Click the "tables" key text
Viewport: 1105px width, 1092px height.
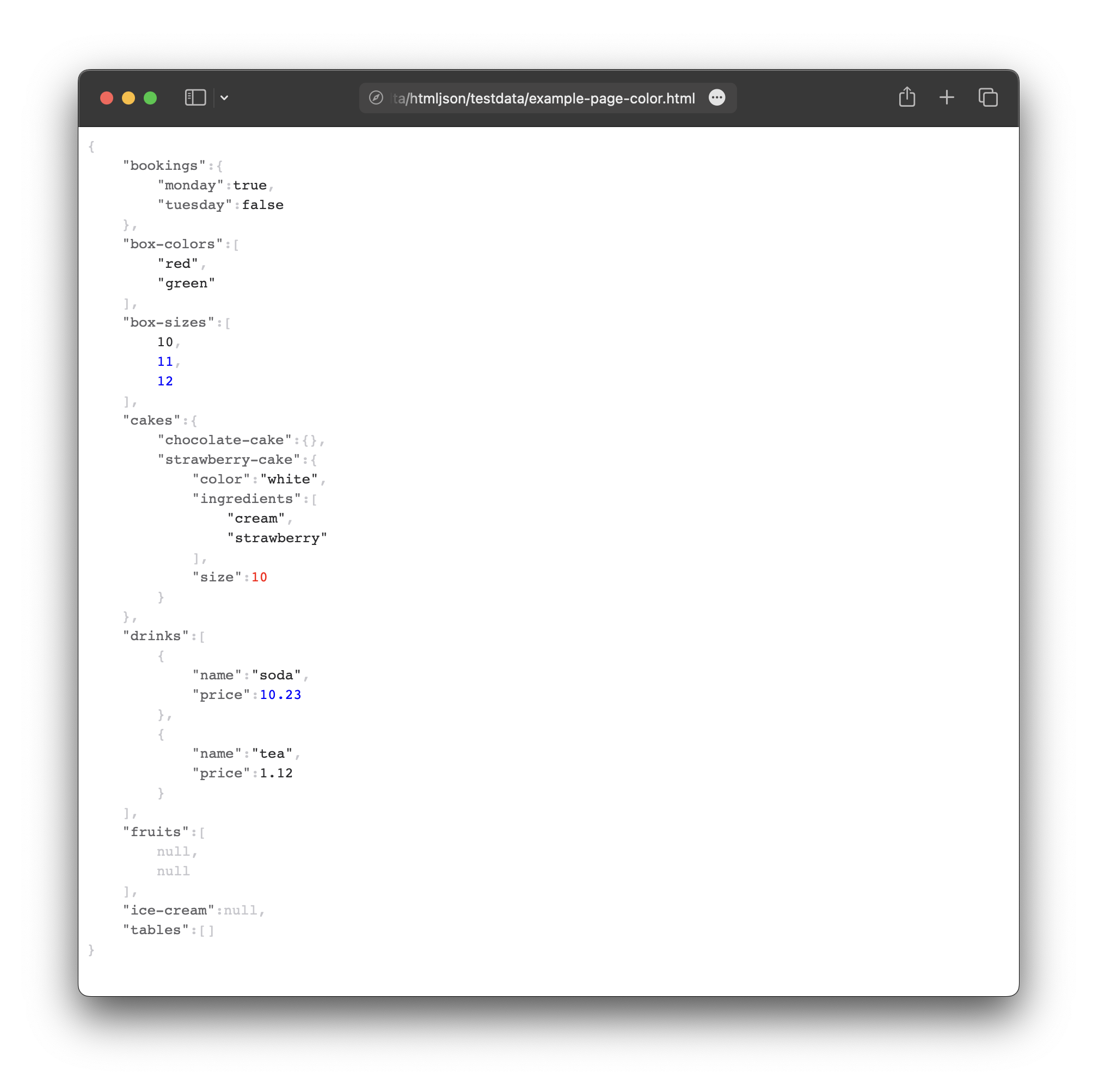(x=156, y=930)
